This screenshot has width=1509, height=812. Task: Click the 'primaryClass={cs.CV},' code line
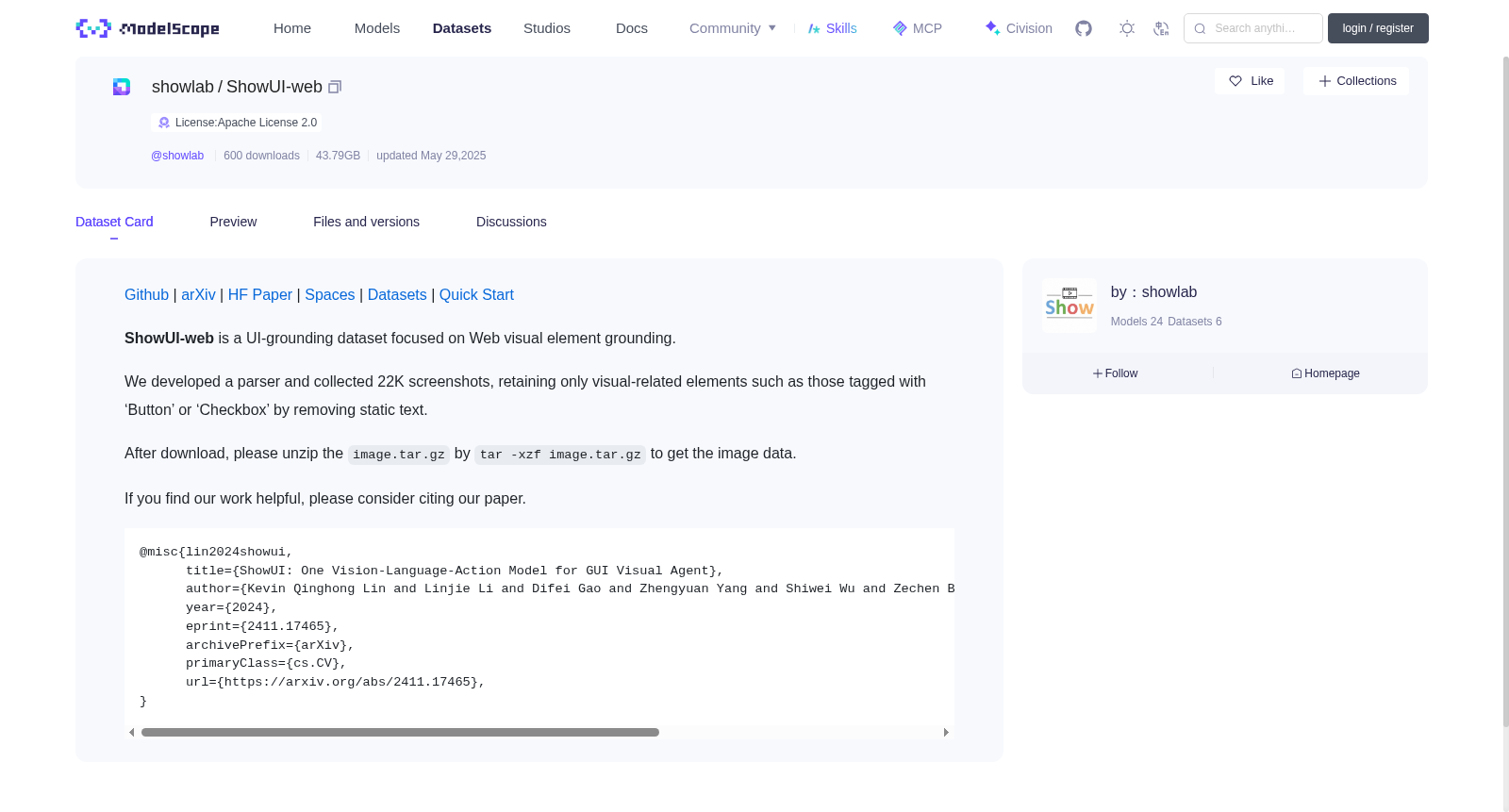[266, 663]
